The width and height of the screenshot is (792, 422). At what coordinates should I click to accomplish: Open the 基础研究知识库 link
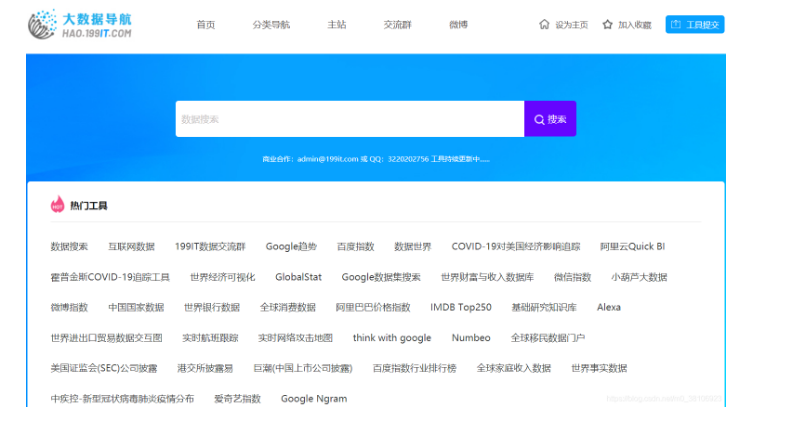tap(544, 307)
